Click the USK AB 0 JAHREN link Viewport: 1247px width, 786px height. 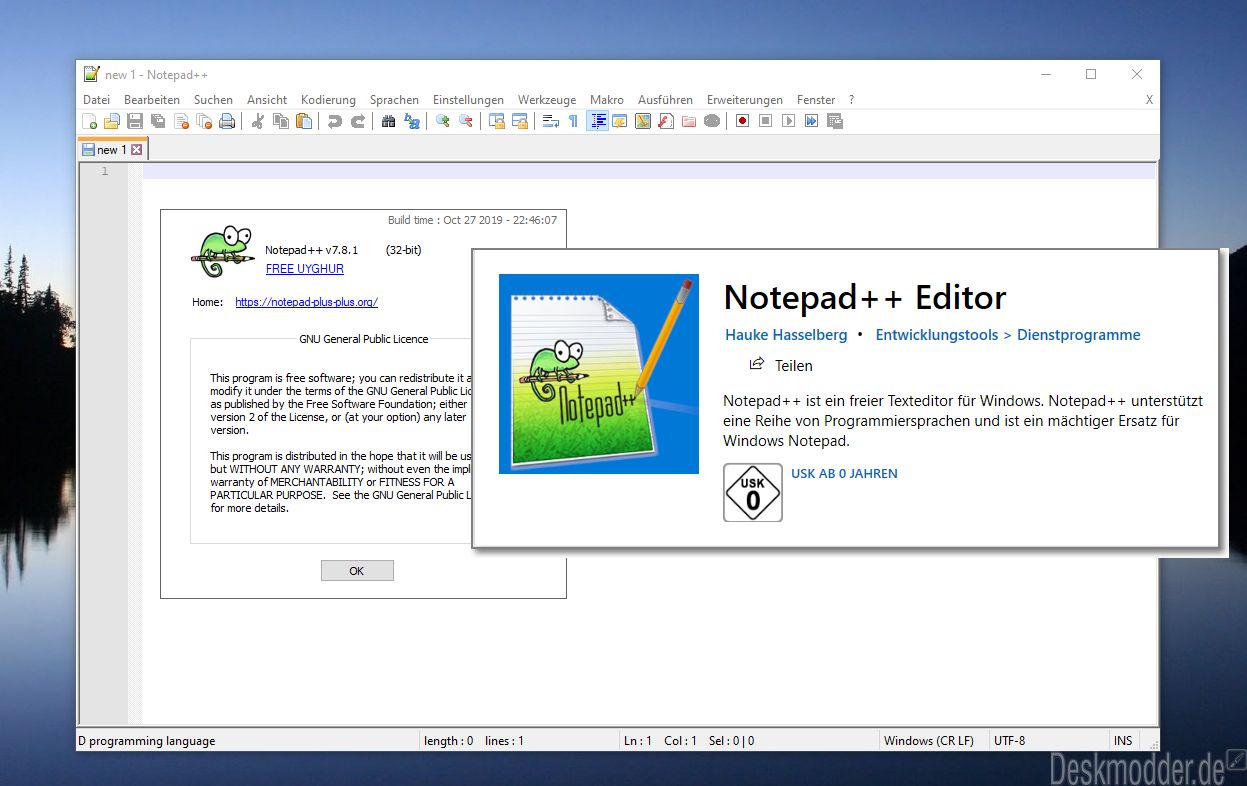(x=844, y=474)
